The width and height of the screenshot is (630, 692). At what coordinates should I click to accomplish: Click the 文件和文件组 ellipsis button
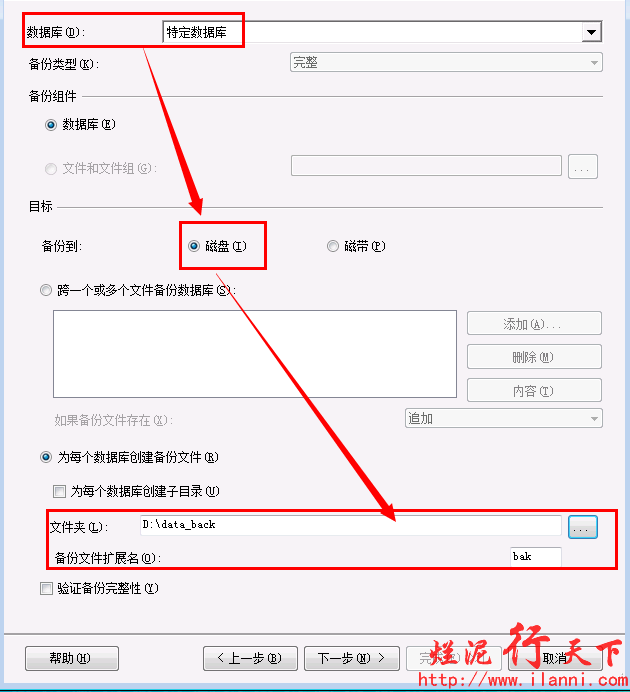pos(582,166)
